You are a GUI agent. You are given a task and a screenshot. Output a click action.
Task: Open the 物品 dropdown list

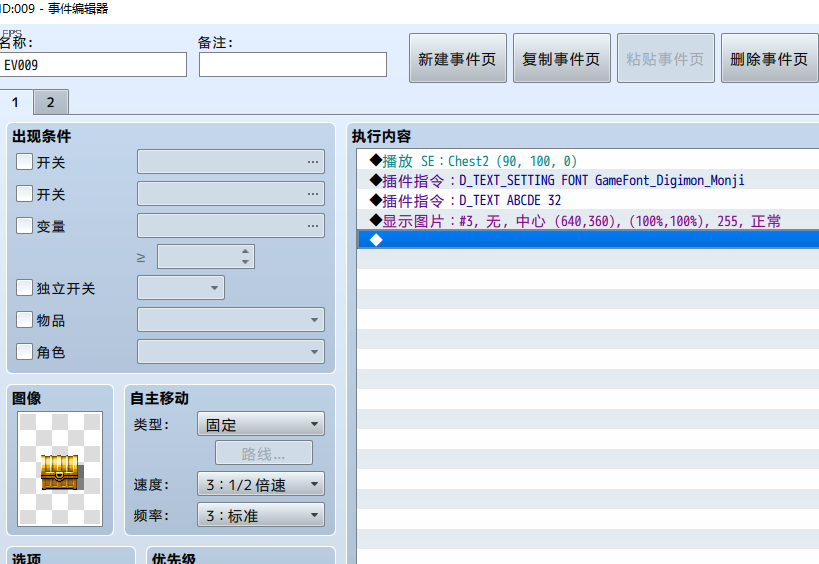[231, 319]
